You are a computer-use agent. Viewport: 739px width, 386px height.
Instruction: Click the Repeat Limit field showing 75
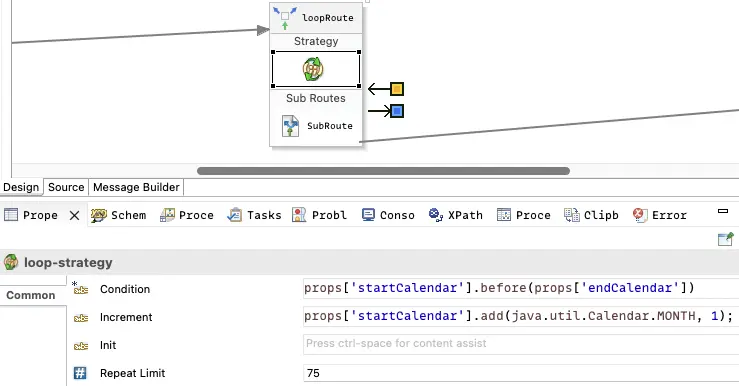(521, 373)
